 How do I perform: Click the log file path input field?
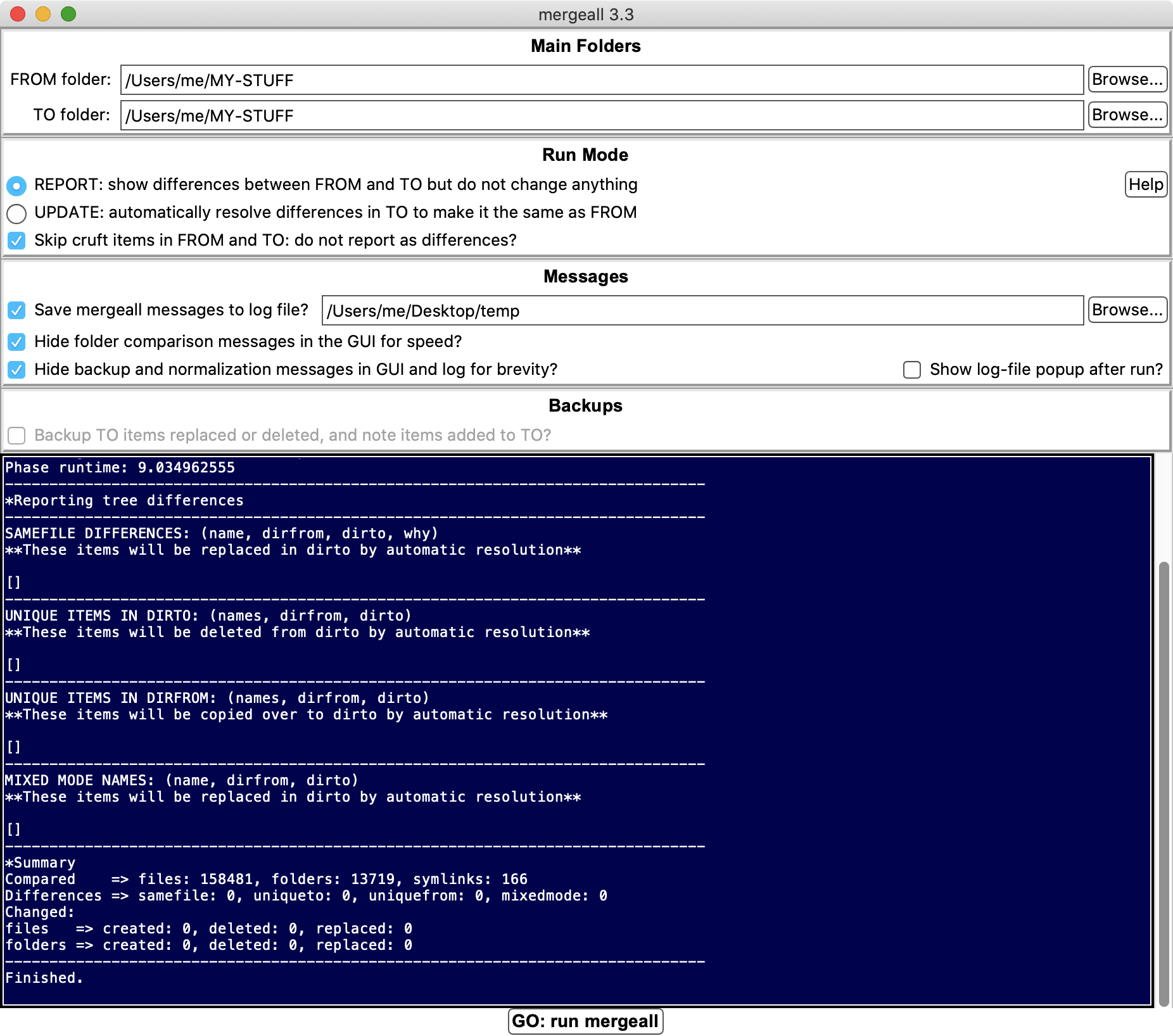(702, 310)
